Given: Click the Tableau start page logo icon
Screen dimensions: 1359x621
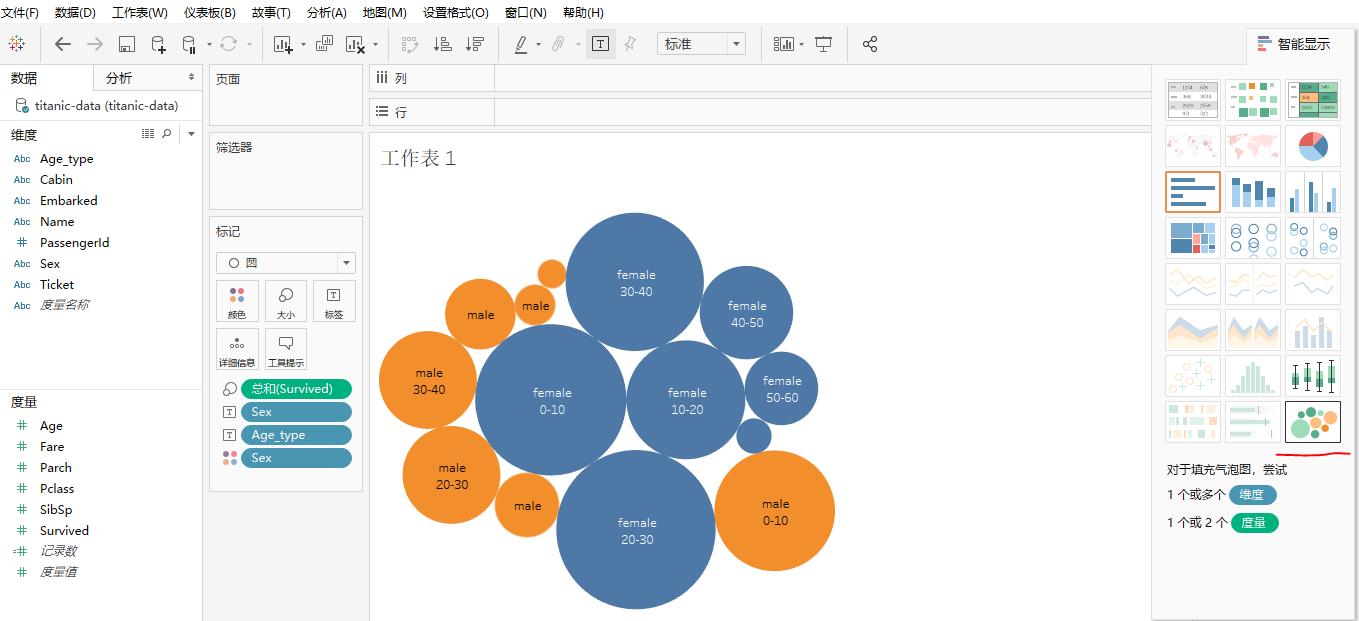Looking at the screenshot, I should tap(16, 44).
